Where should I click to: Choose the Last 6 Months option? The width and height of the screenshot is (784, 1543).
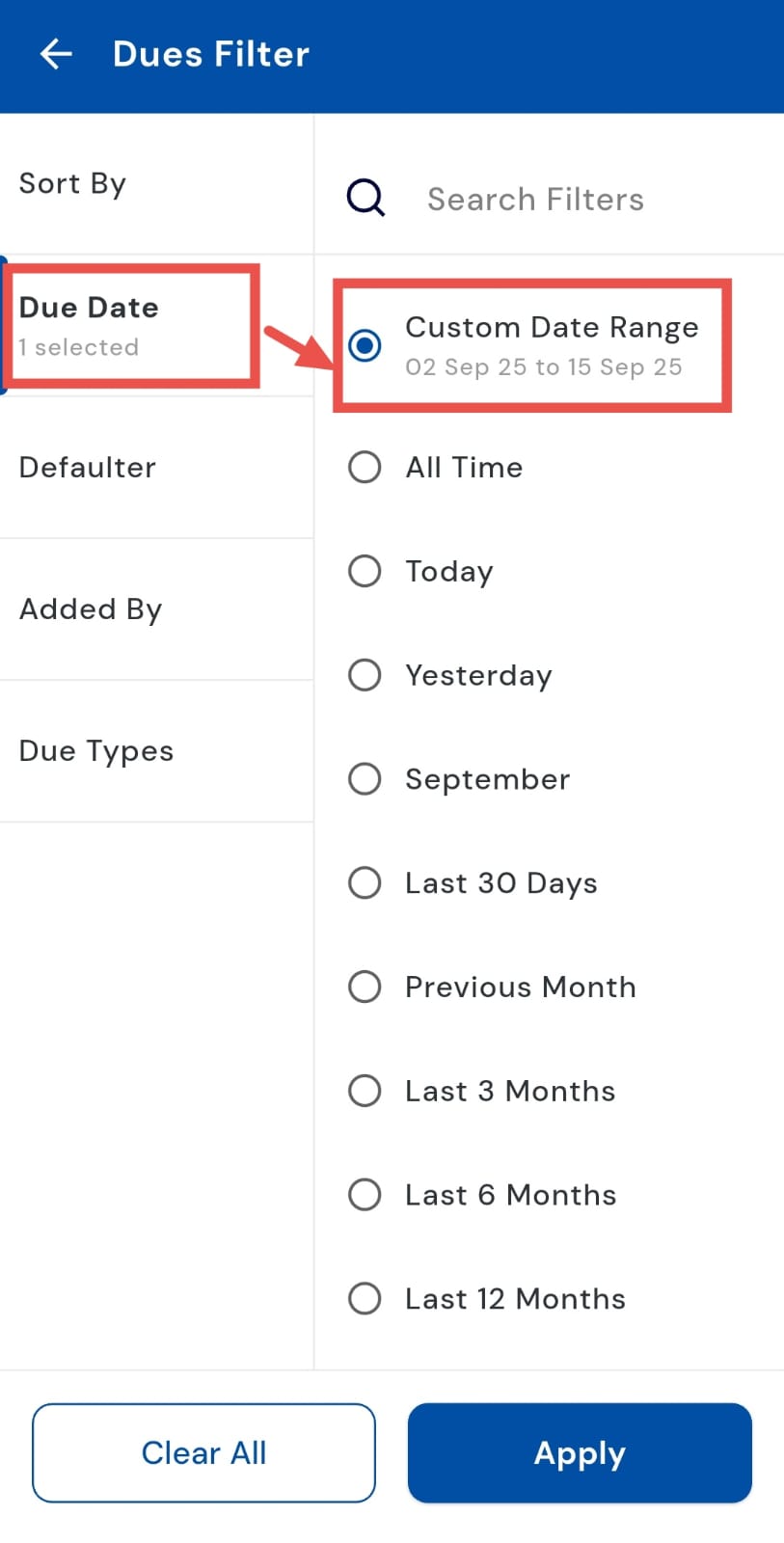coord(365,1195)
